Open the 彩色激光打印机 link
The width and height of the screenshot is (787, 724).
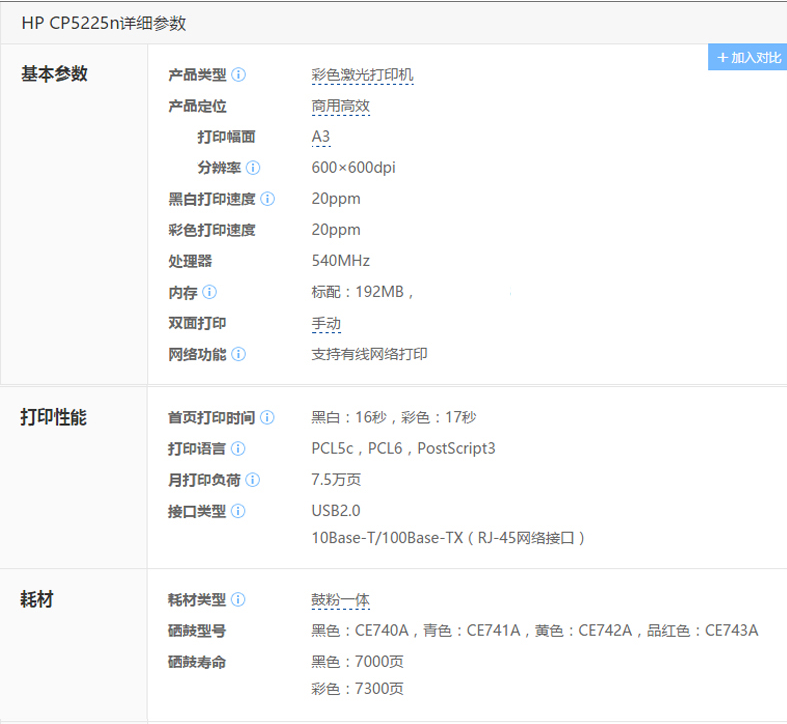(x=362, y=75)
